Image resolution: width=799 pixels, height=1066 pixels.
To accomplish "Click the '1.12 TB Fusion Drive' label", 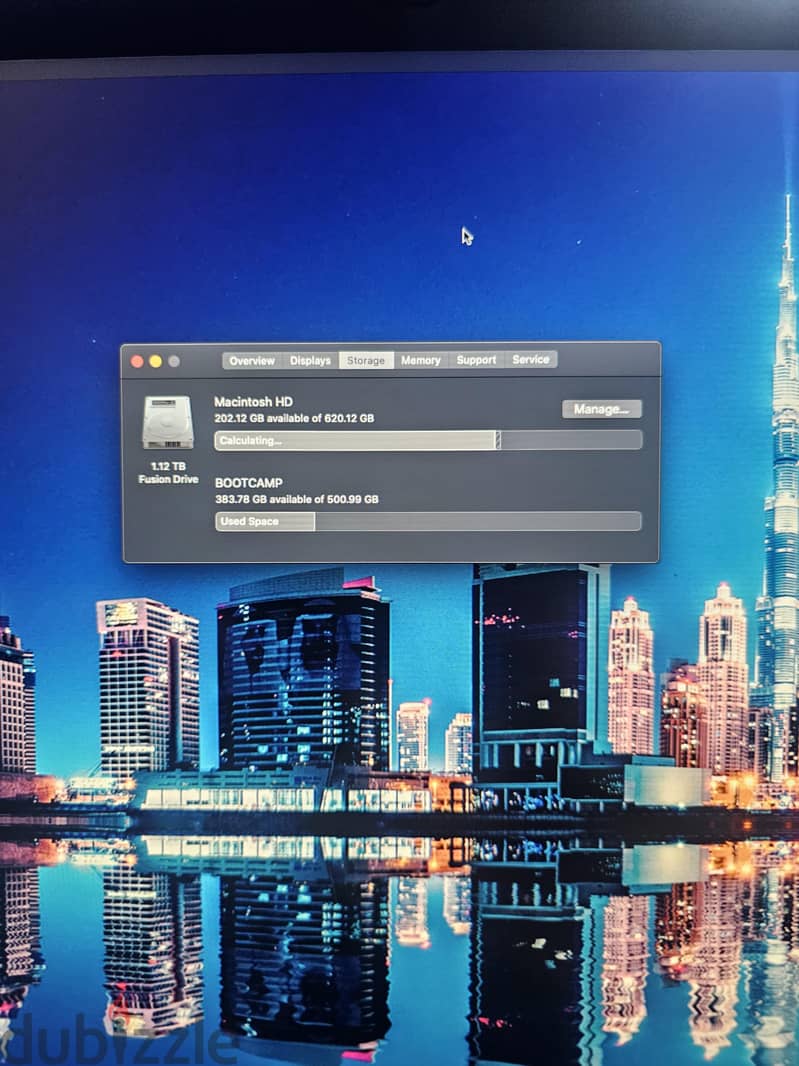I will click(x=168, y=472).
